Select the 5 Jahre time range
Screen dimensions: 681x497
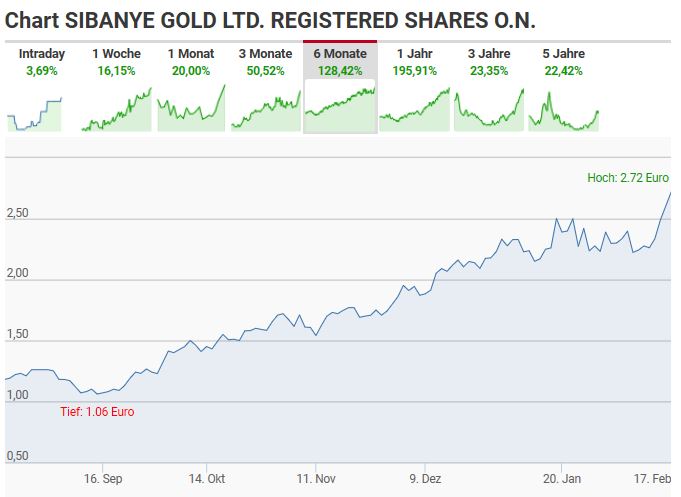tap(563, 54)
